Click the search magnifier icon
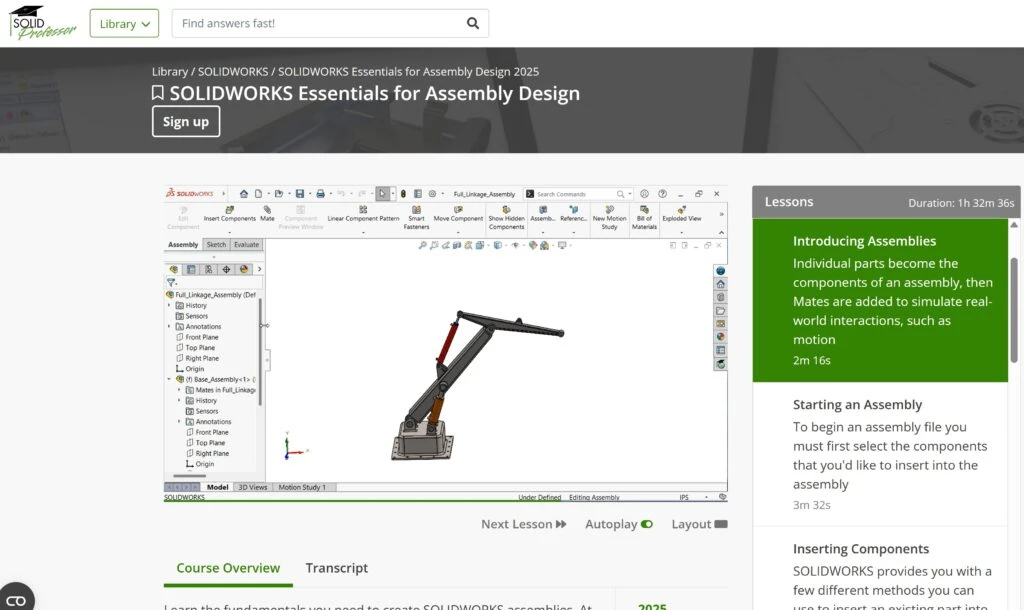Screen dimensions: 1024x610 pos(473,23)
